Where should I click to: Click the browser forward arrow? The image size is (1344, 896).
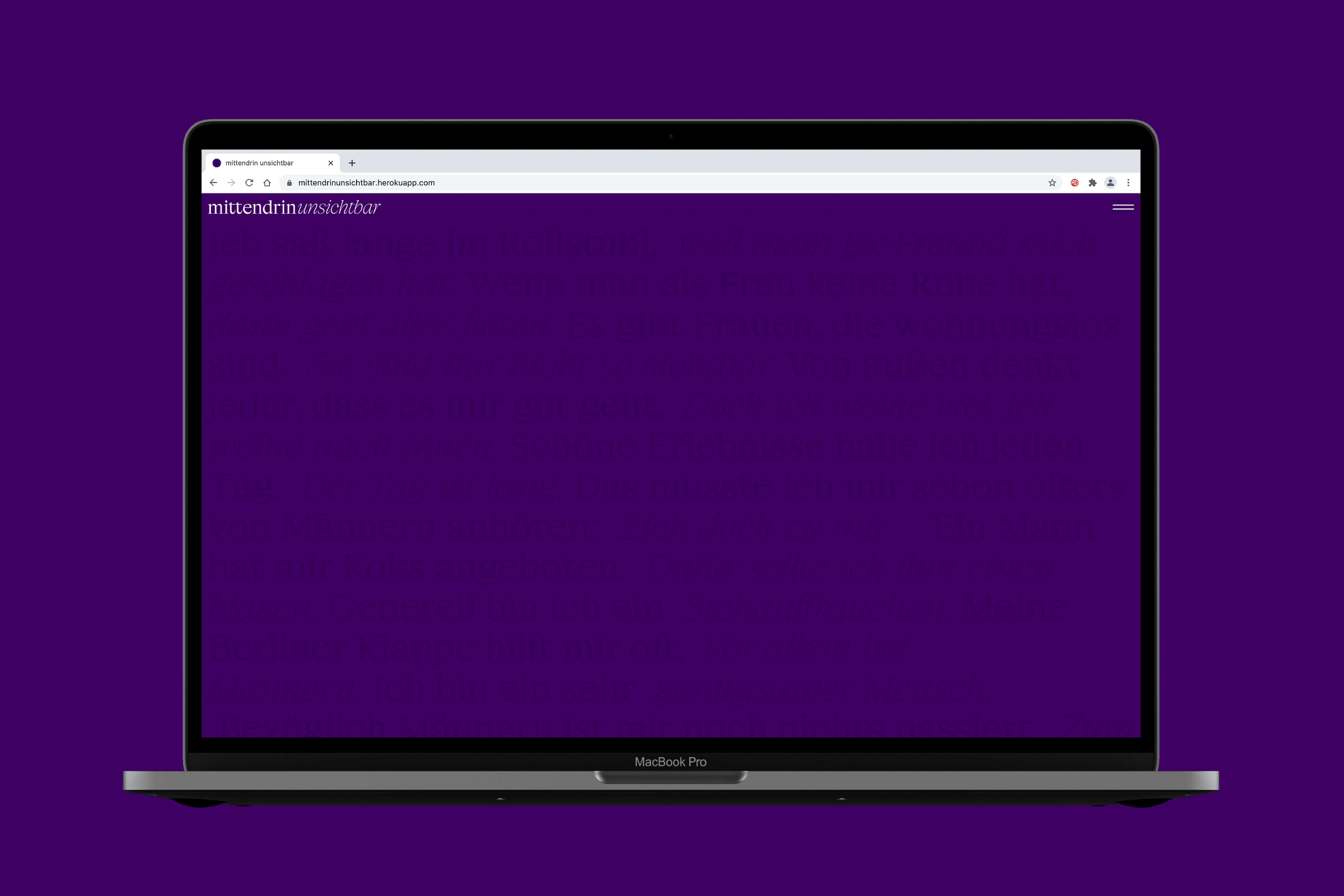coord(231,183)
